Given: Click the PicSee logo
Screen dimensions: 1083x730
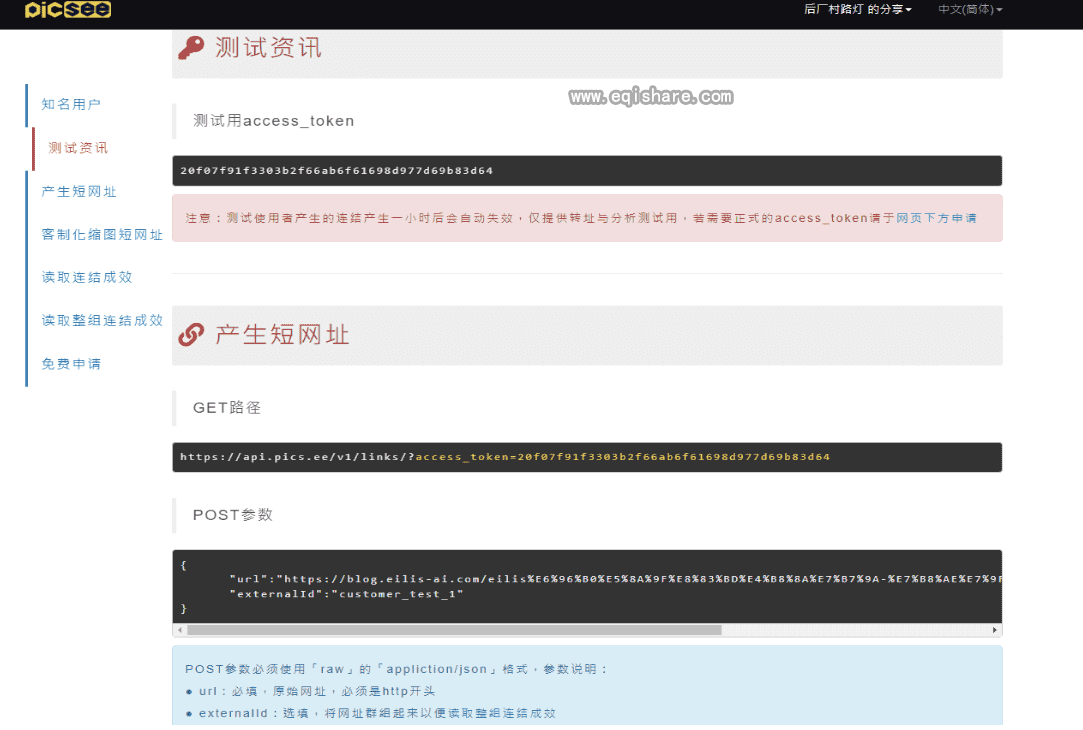Looking at the screenshot, I should tap(68, 10).
